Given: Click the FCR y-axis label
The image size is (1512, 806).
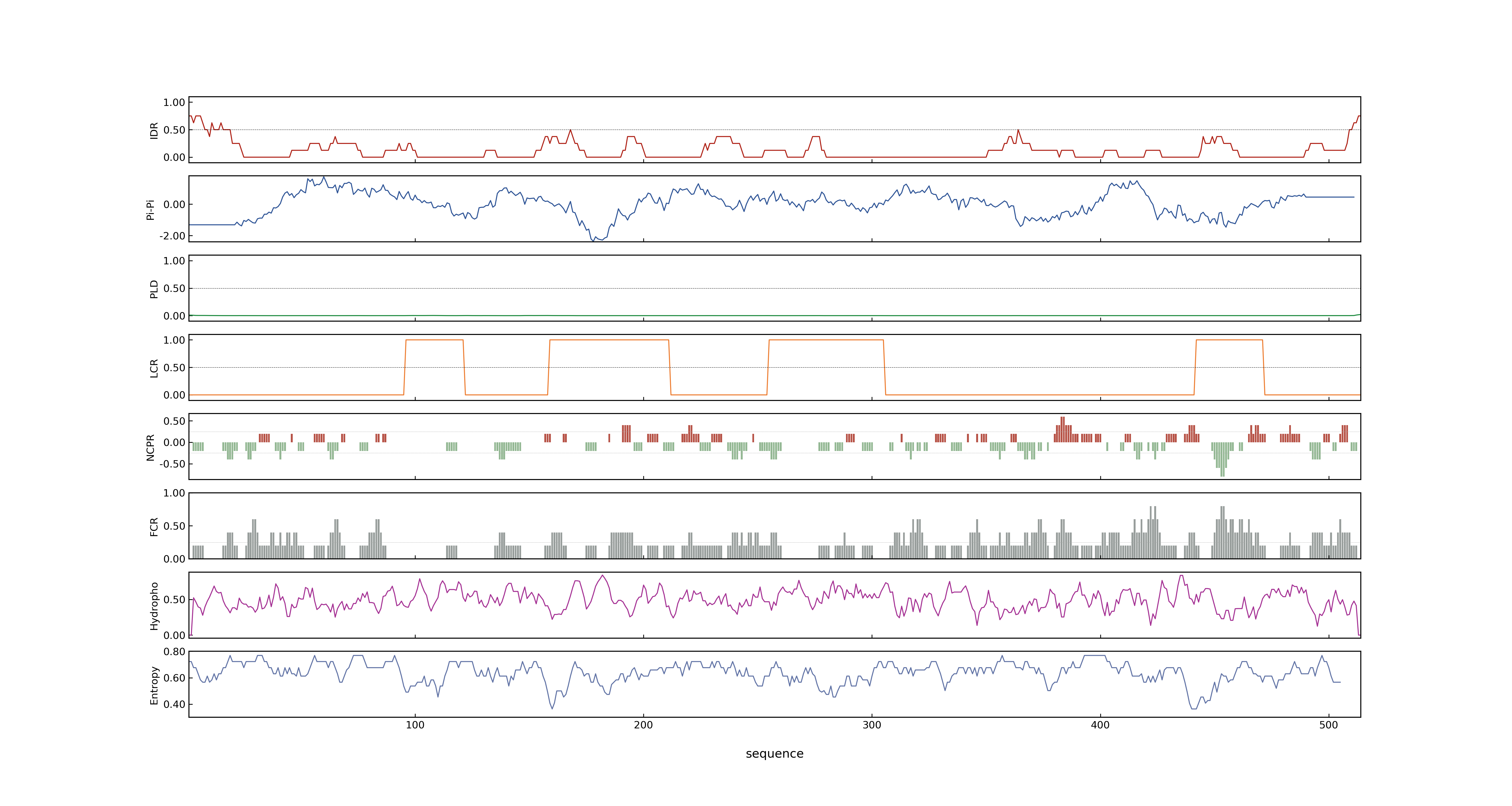Looking at the screenshot, I should pyautogui.click(x=154, y=526).
